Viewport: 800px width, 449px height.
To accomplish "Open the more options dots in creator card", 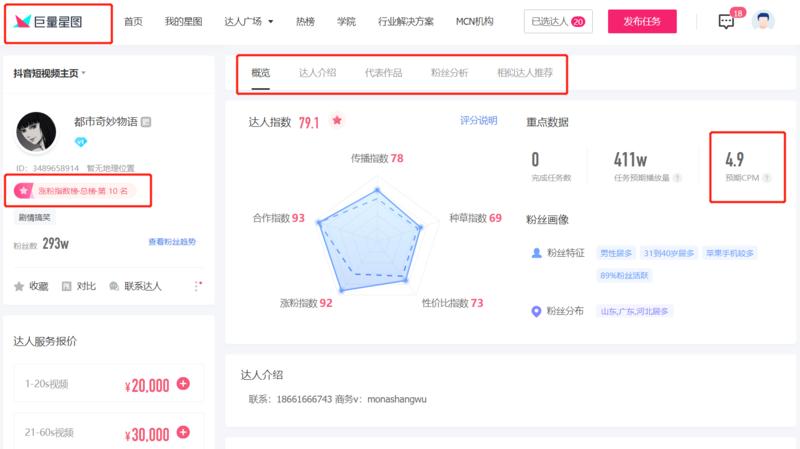I will [x=197, y=286].
